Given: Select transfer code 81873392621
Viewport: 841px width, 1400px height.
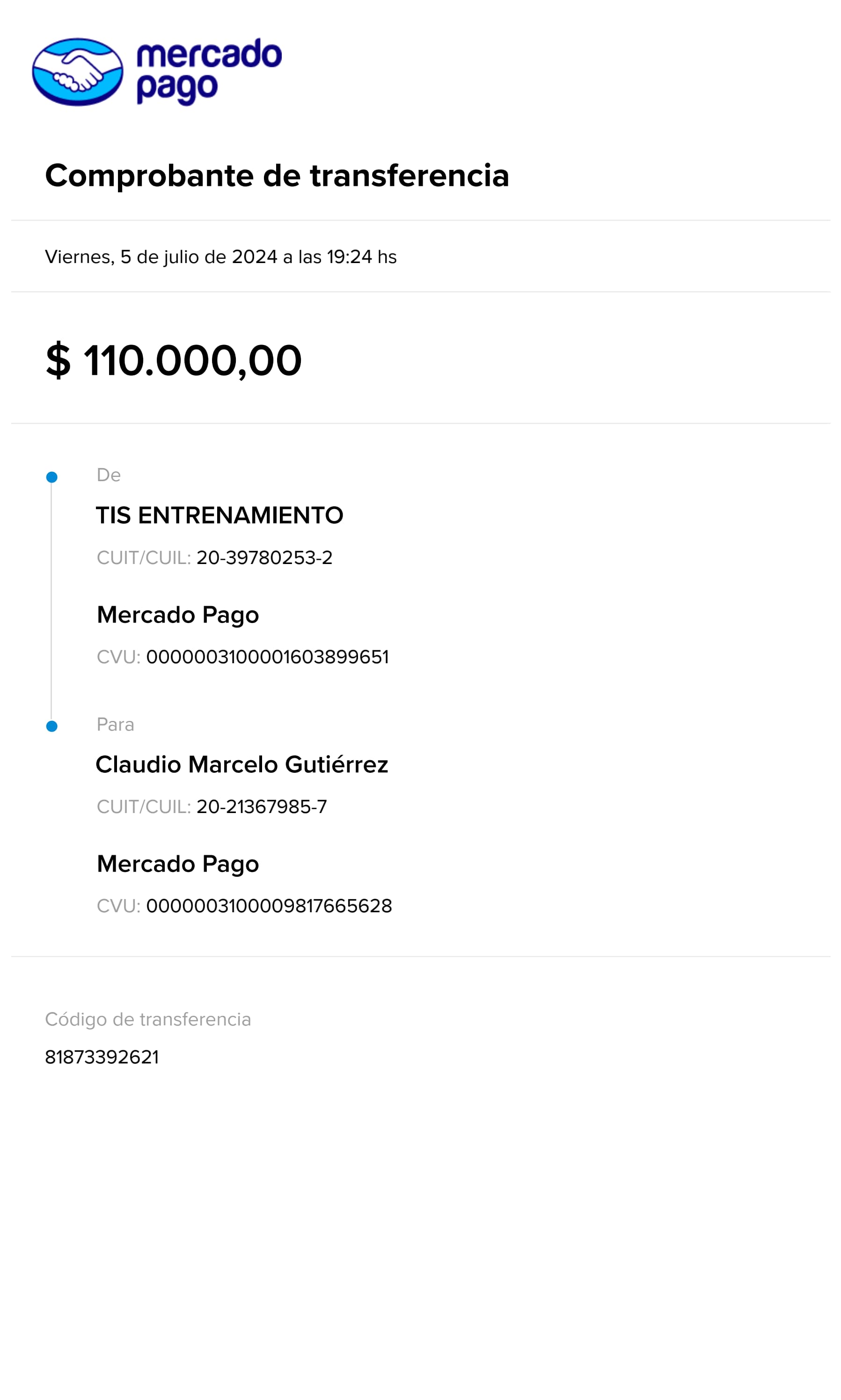Looking at the screenshot, I should 102,1057.
